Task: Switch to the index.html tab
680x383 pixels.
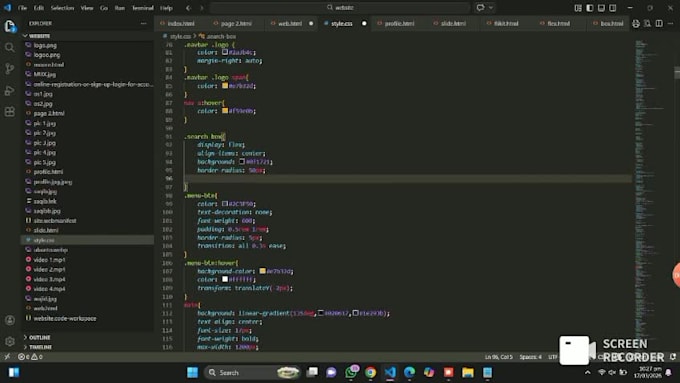Action: pyautogui.click(x=181, y=23)
